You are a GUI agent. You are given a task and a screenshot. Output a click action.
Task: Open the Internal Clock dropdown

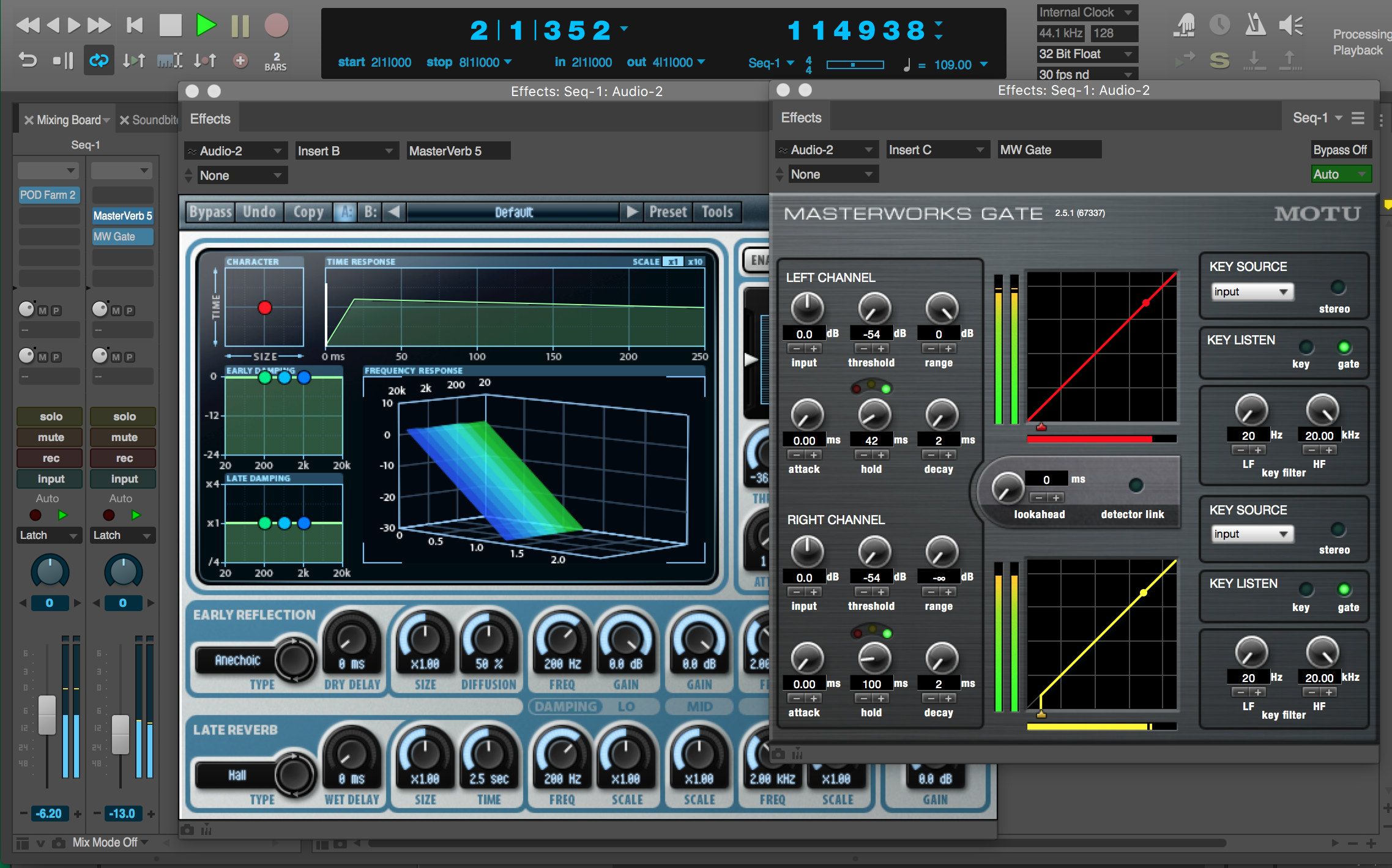tap(1087, 12)
